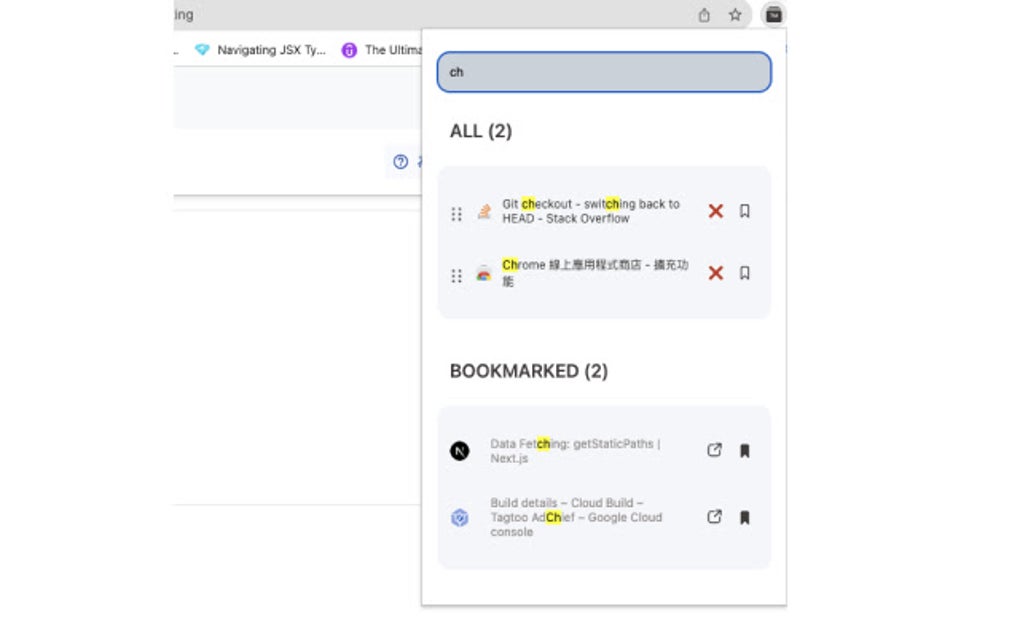Screen dimensions: 1020x638
Task: Open the tab manager extension icon in the toolbar
Action: pos(773,15)
